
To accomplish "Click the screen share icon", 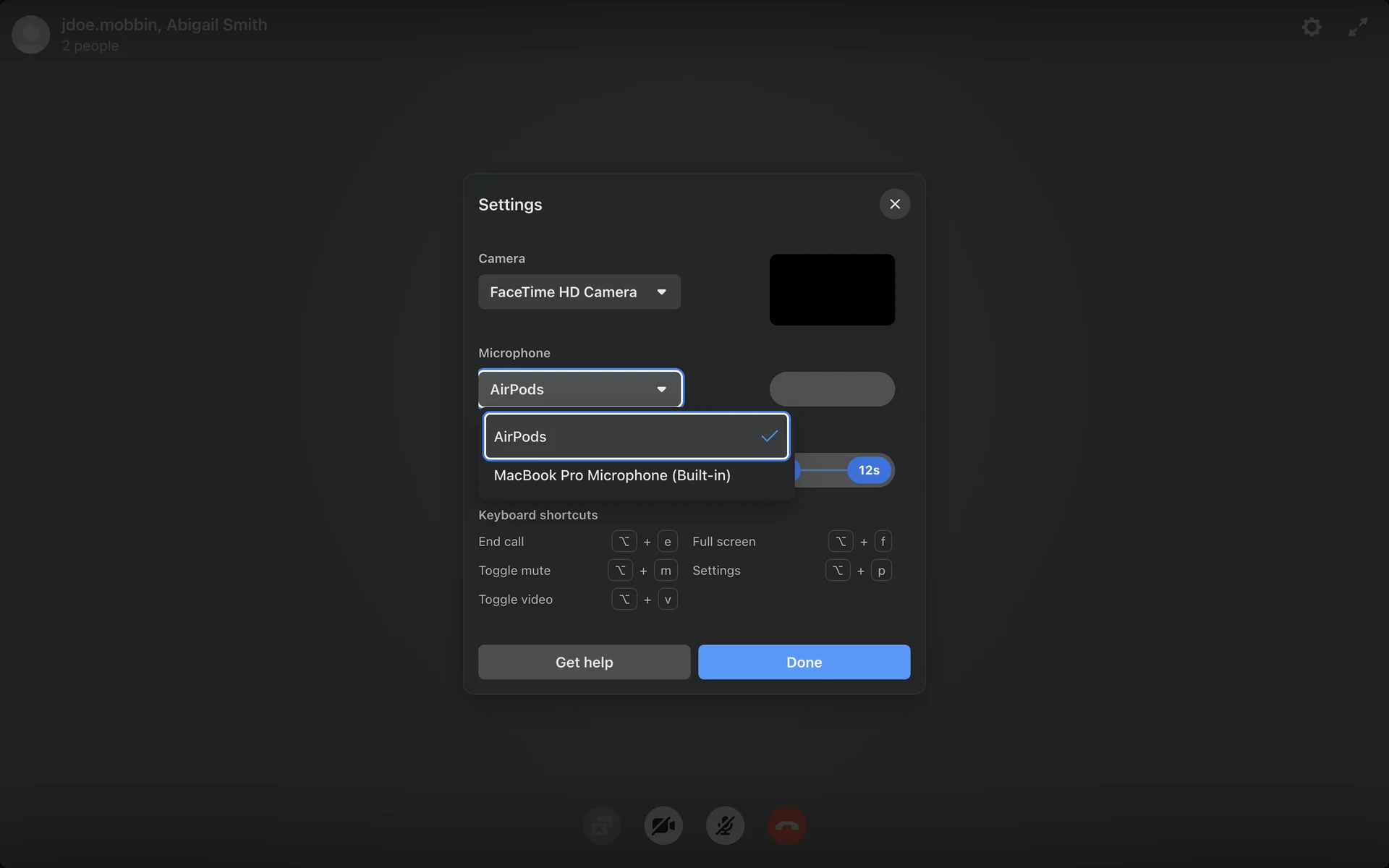I will click(x=602, y=825).
